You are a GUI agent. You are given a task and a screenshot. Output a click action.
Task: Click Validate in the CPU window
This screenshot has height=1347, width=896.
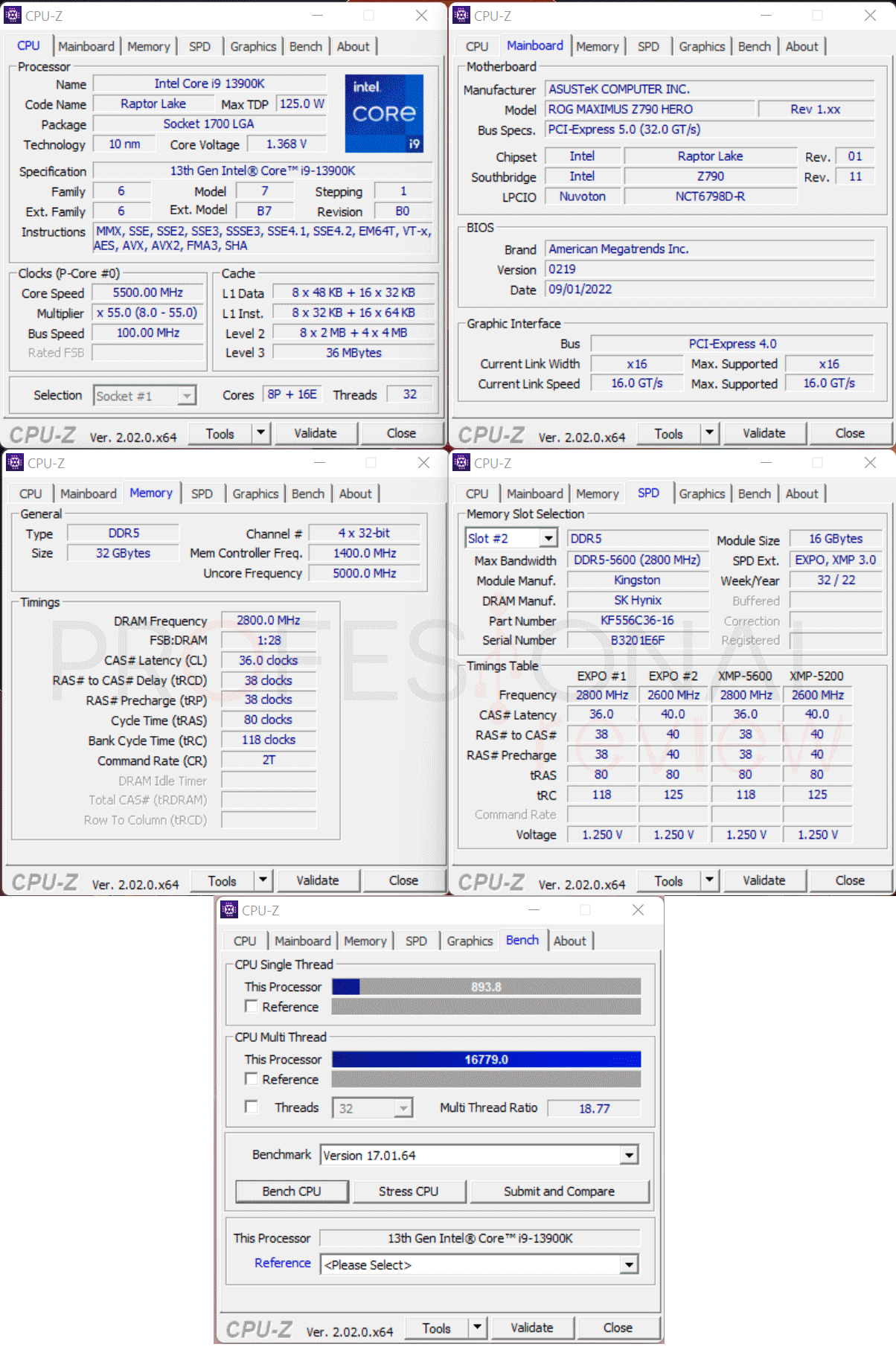(316, 433)
